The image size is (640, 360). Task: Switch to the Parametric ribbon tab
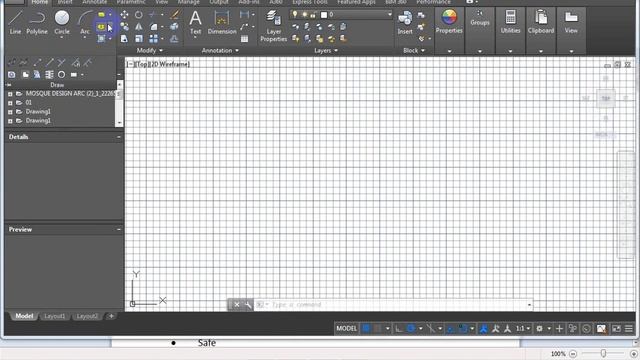click(x=131, y=2)
